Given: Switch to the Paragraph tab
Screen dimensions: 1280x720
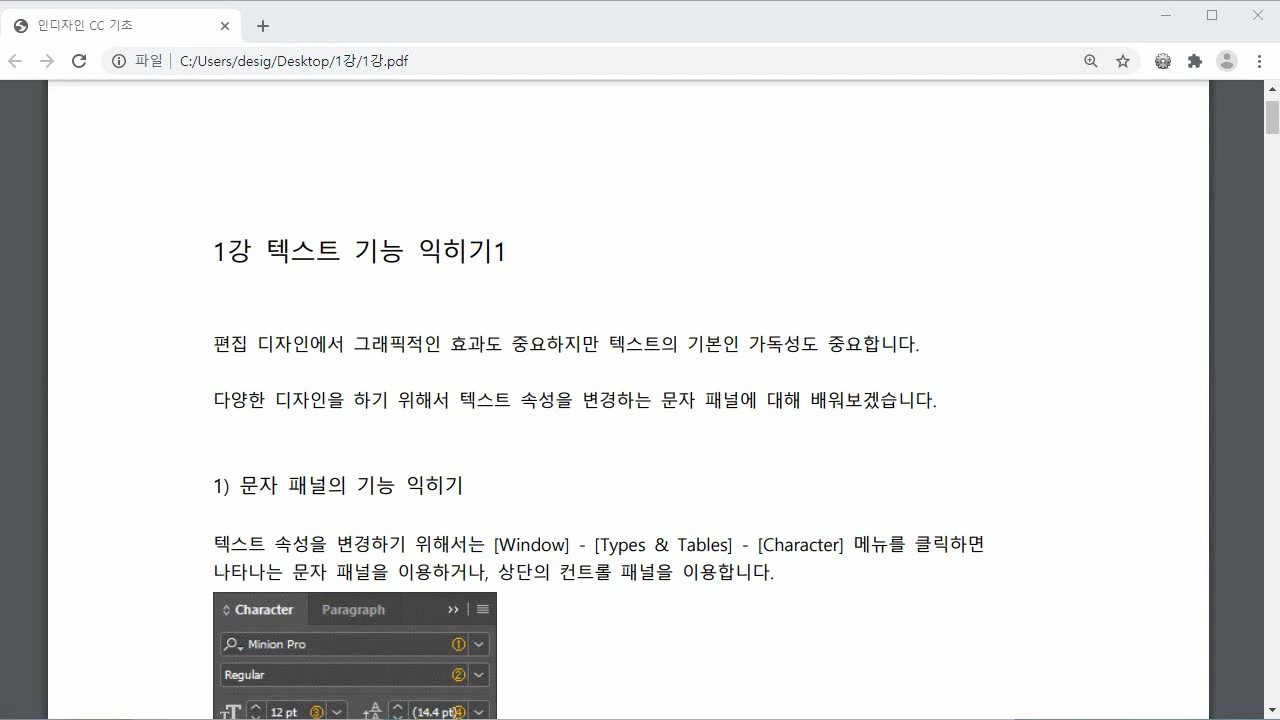Looking at the screenshot, I should point(354,609).
